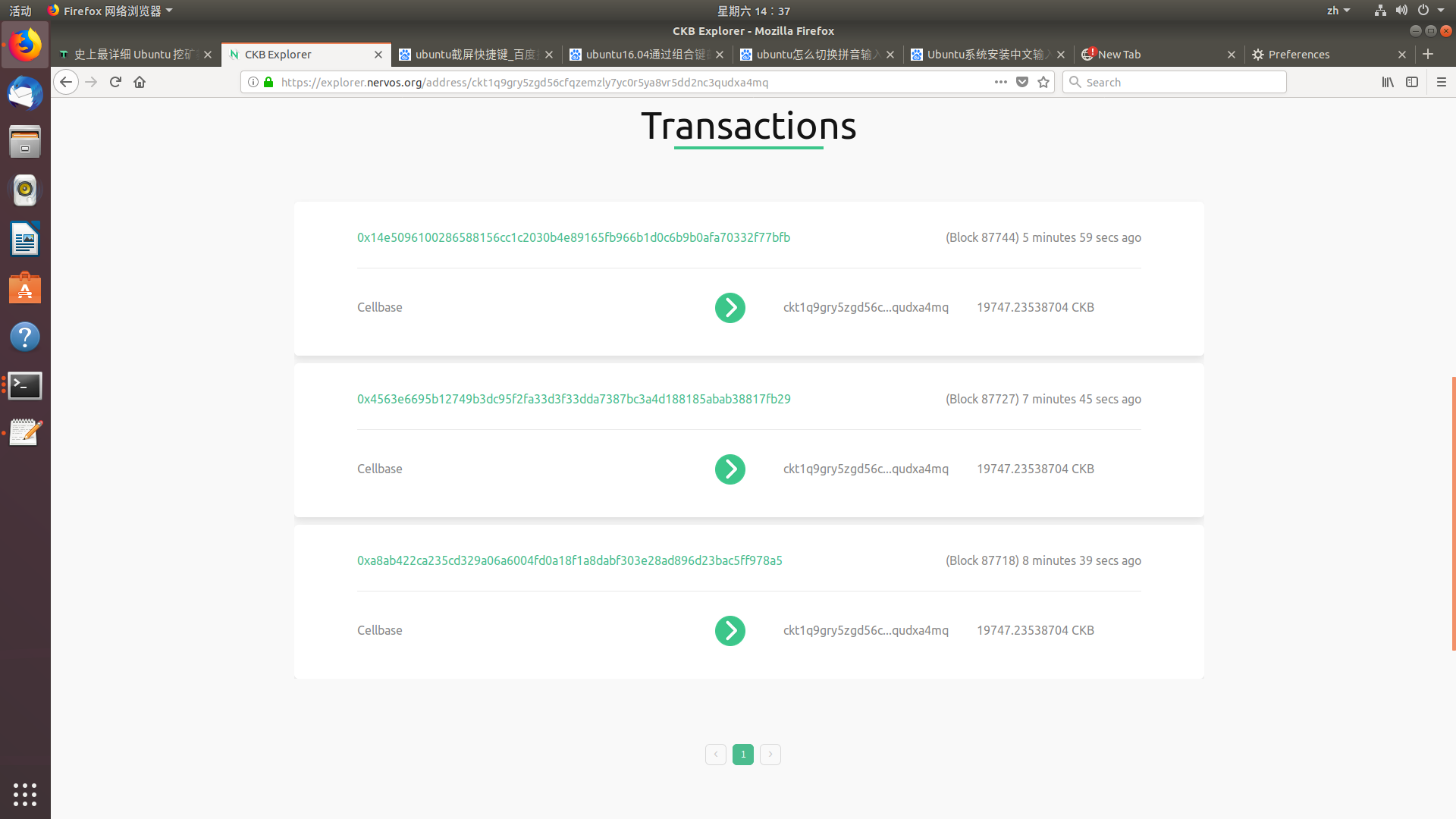
Task: Open transaction hash 0x4563e6695b12...
Action: coord(574,399)
